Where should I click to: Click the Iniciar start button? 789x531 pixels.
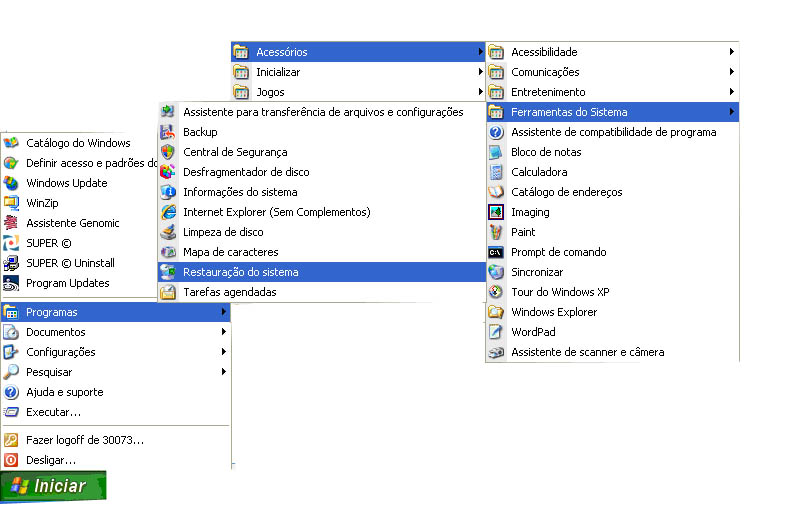pos(53,486)
